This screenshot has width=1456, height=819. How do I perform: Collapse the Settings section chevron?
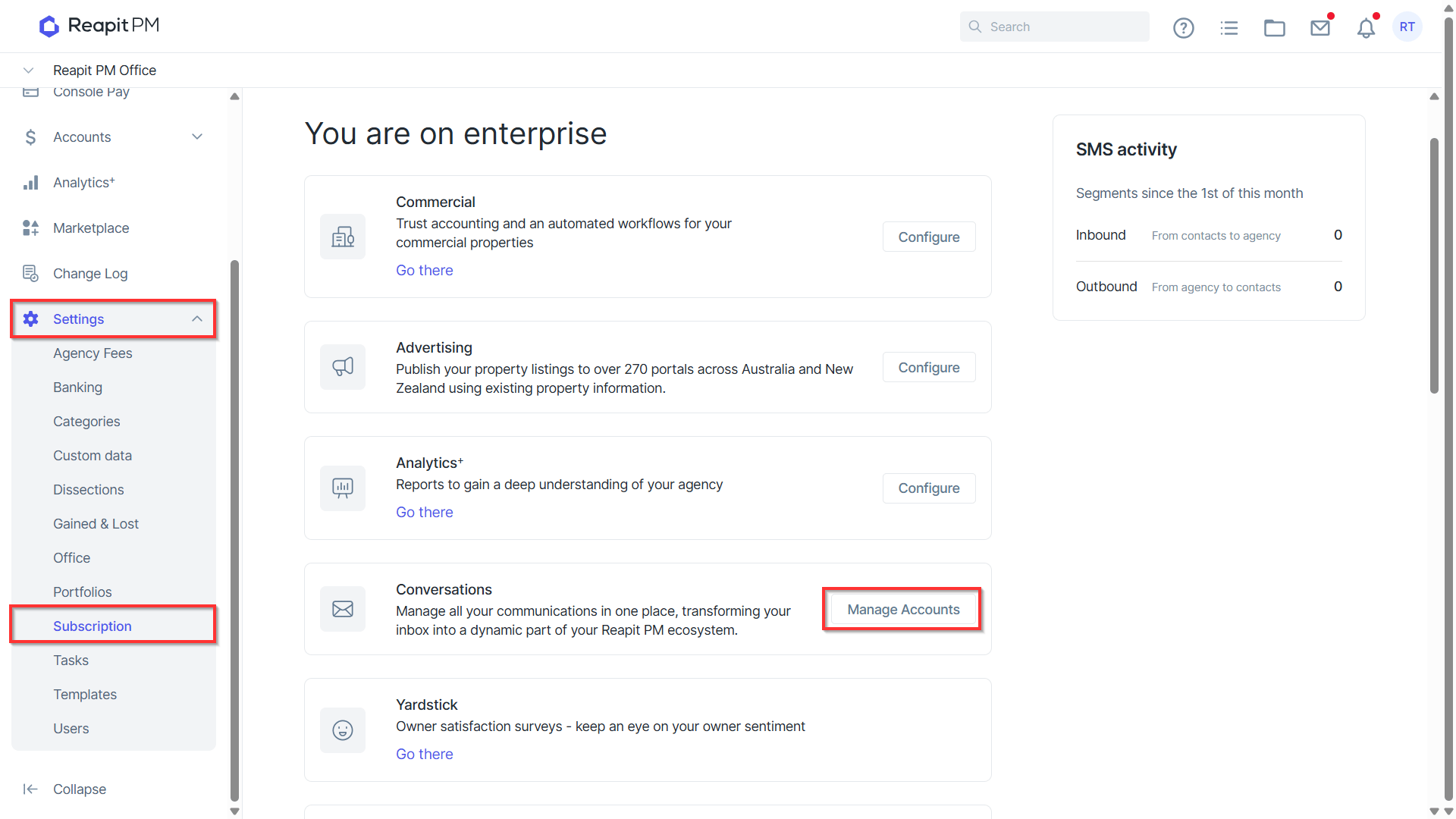point(197,318)
